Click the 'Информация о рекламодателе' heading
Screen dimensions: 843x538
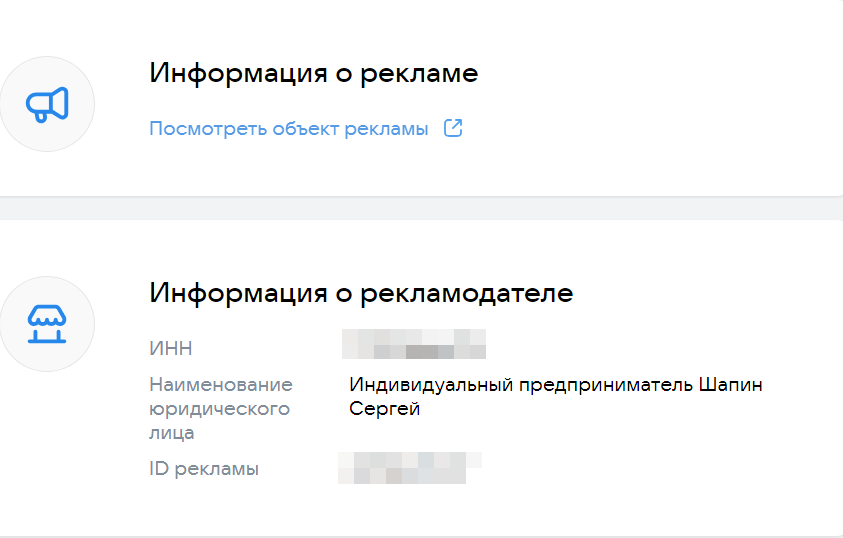[x=361, y=293]
